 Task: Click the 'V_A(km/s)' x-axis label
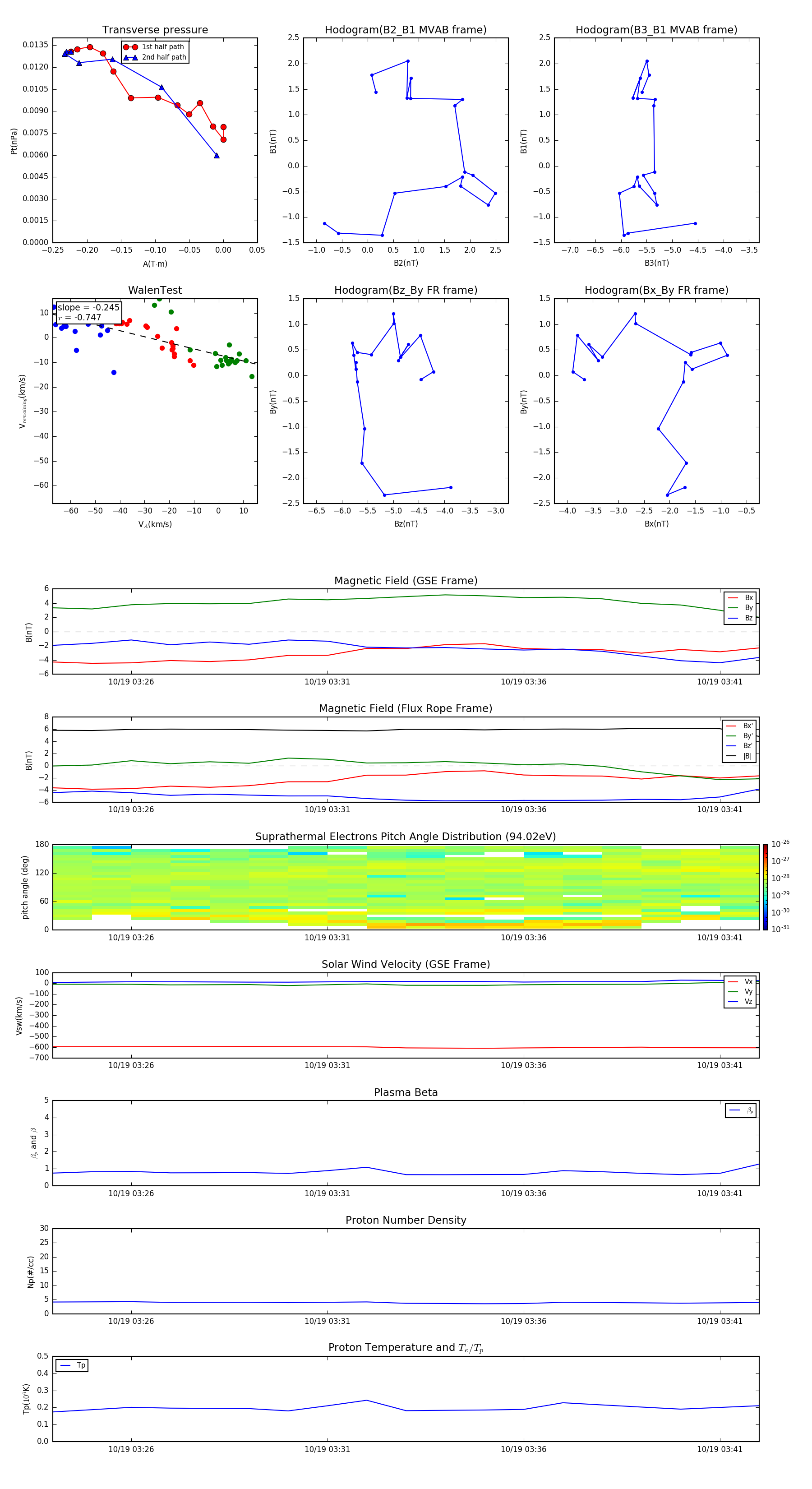(155, 524)
